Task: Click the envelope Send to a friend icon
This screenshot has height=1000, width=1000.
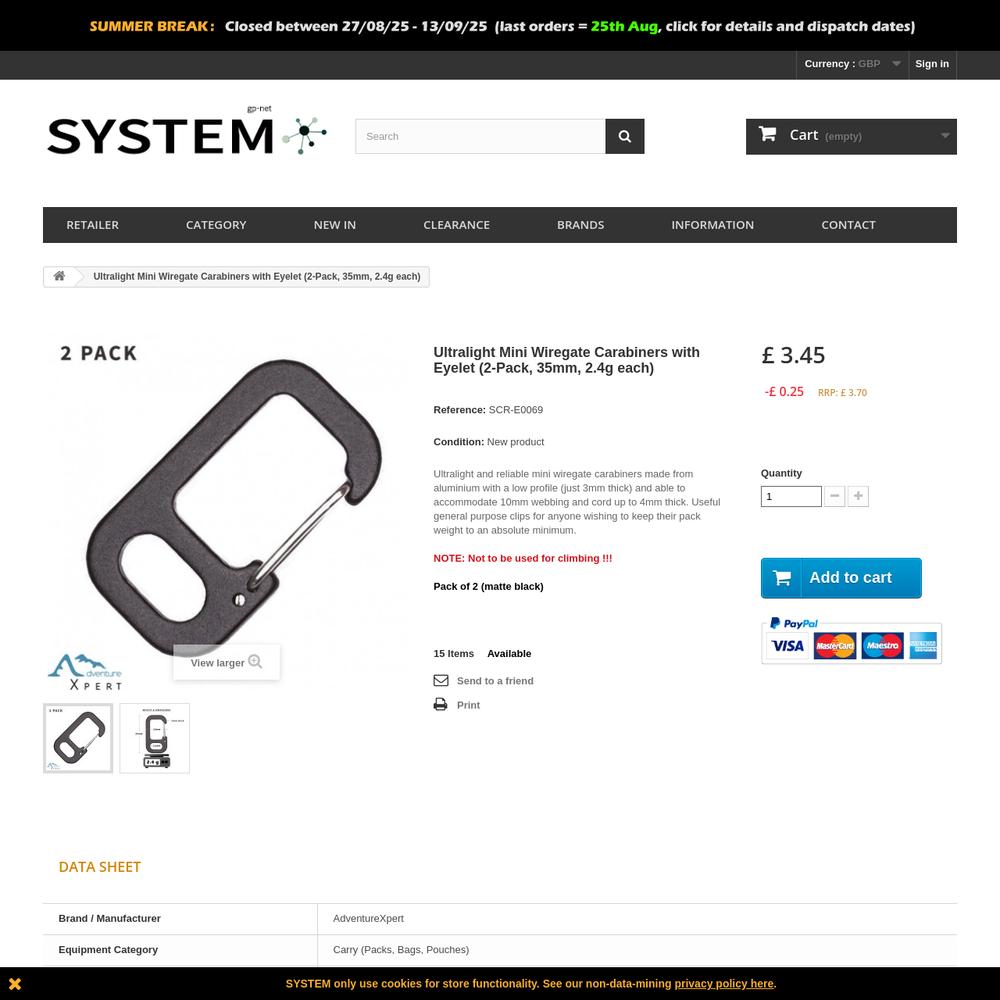Action: click(x=441, y=680)
